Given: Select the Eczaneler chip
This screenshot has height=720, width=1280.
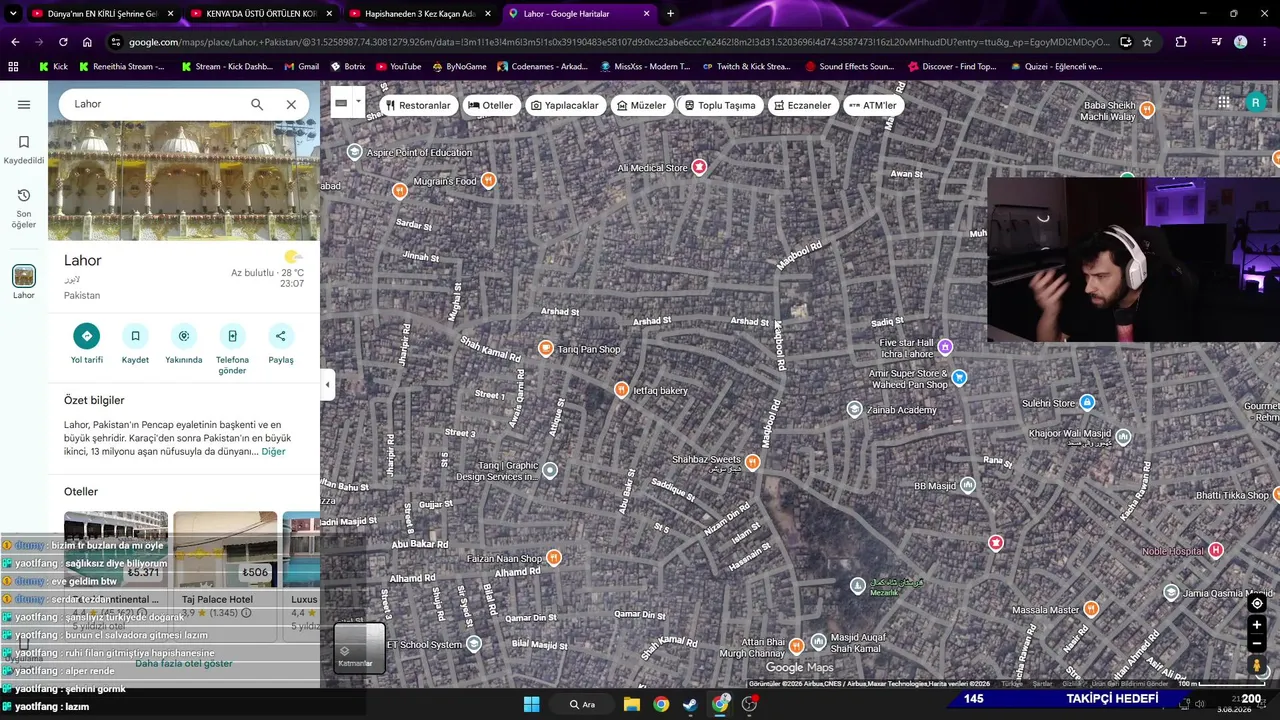Looking at the screenshot, I should pyautogui.click(x=802, y=105).
